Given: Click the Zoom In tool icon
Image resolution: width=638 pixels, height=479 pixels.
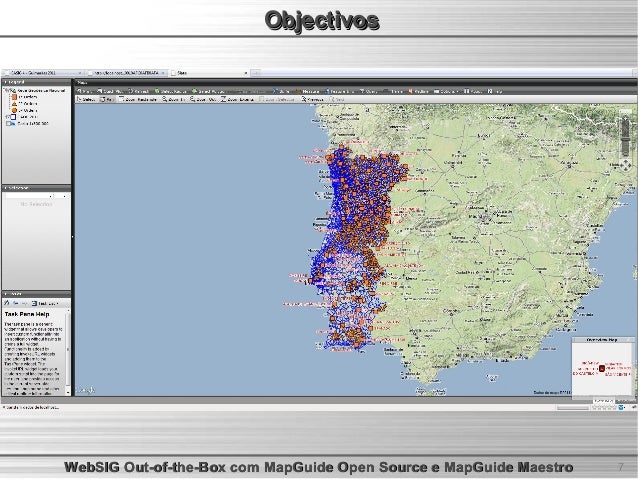Looking at the screenshot, I should (175, 100).
